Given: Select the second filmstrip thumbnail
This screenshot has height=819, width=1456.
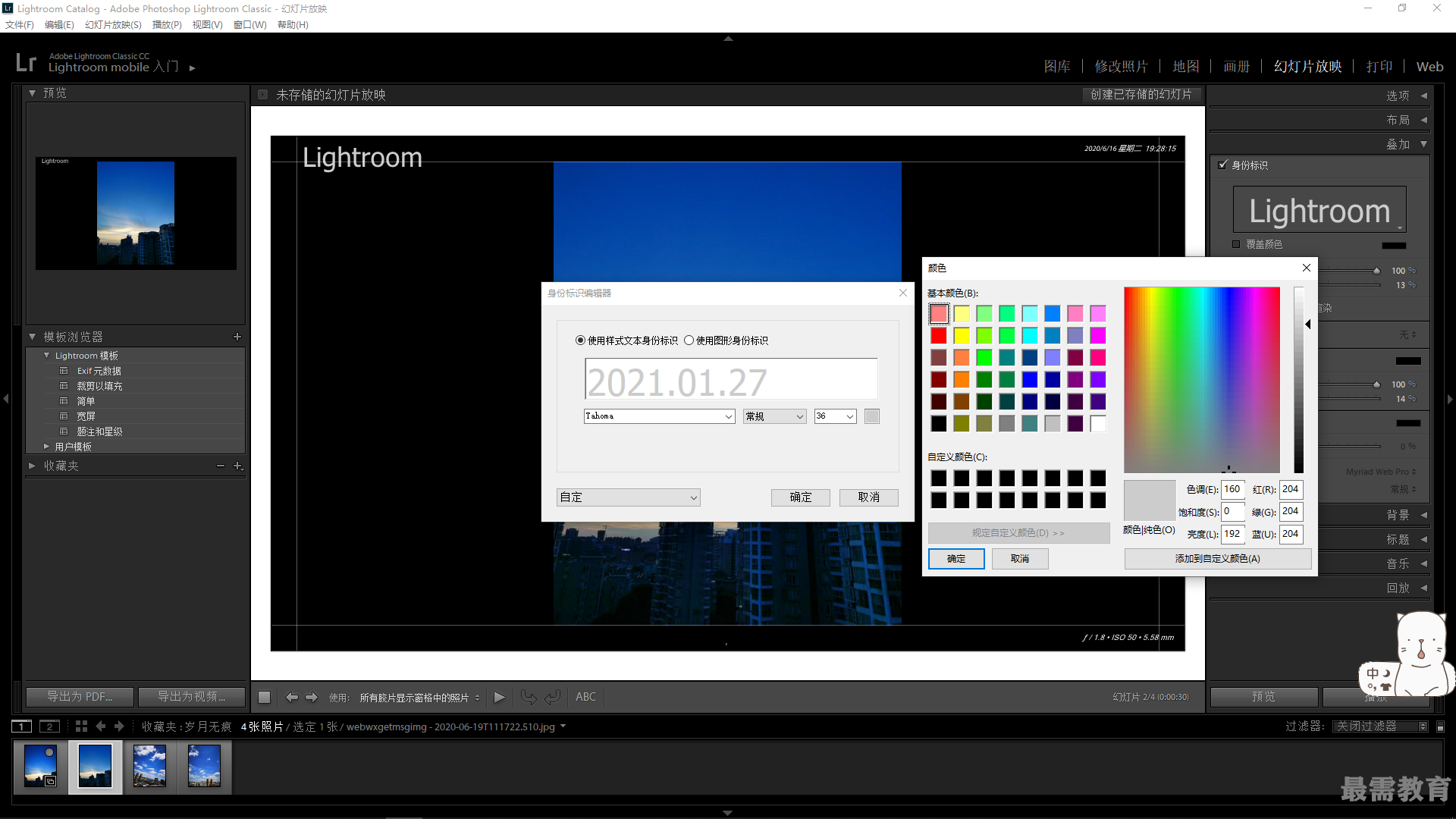Looking at the screenshot, I should click(96, 766).
